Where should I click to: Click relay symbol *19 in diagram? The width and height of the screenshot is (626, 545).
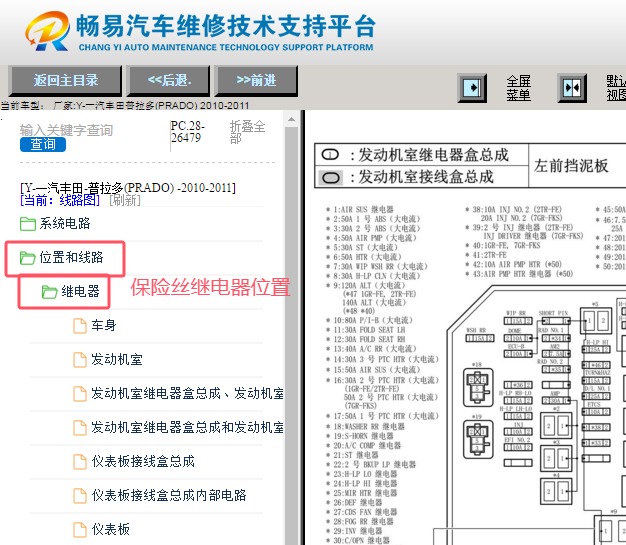[x=478, y=439]
